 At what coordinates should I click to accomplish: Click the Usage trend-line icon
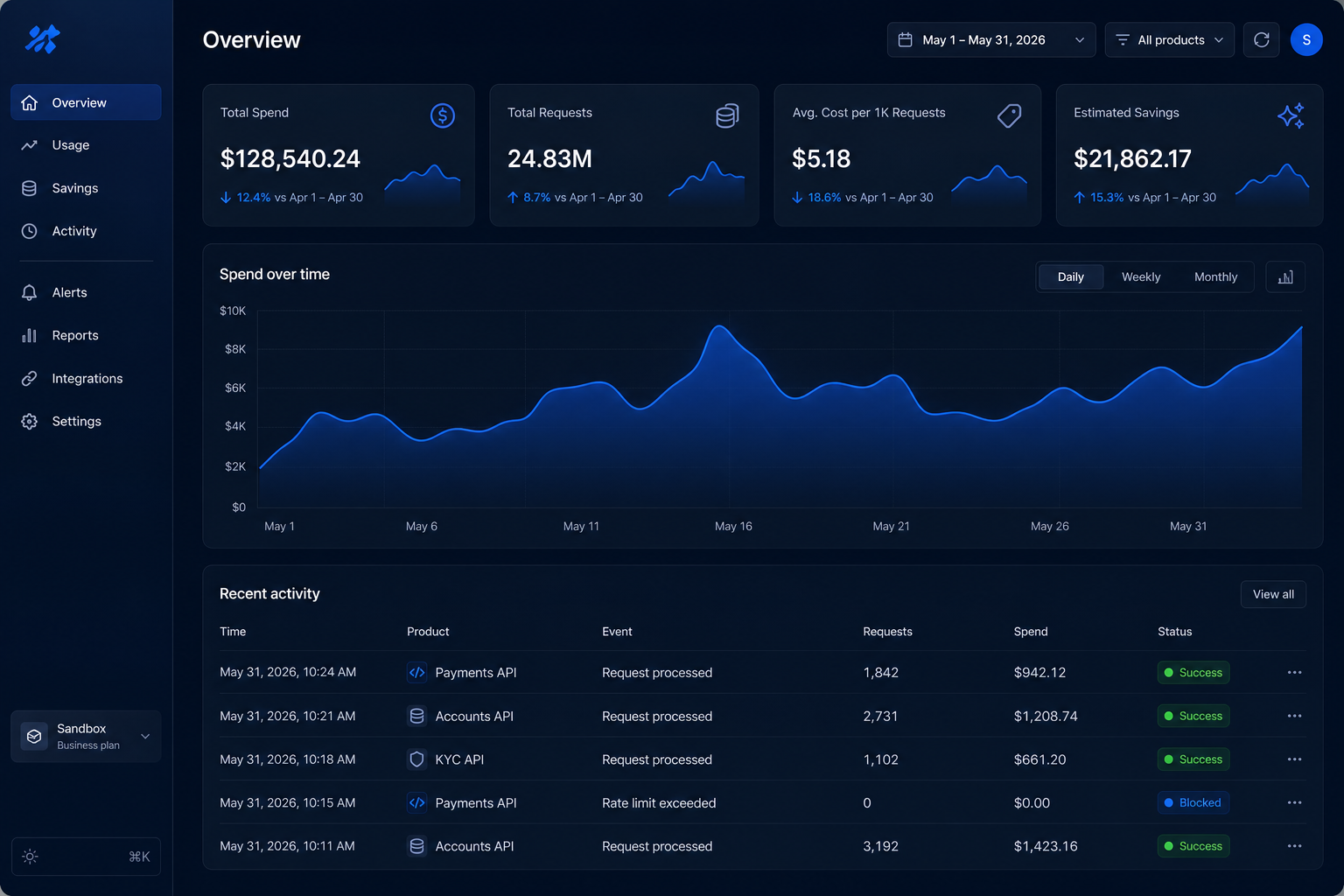pos(30,145)
